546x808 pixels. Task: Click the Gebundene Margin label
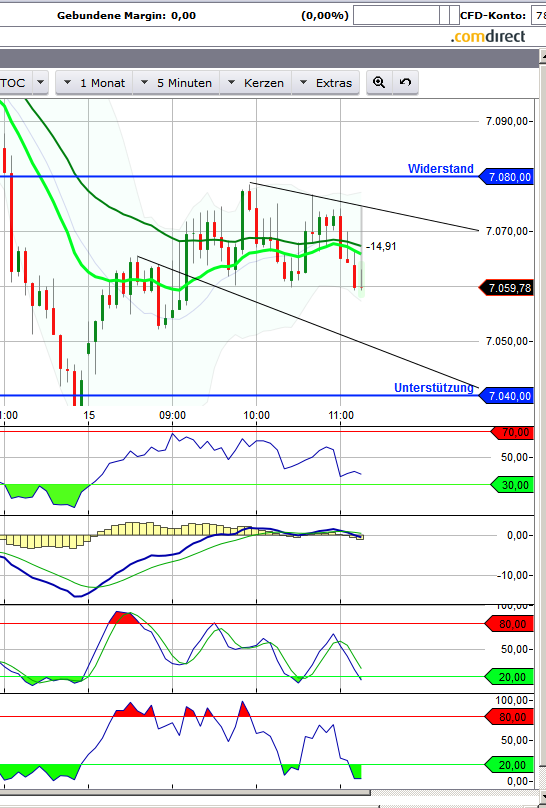pyautogui.click(x=112, y=15)
